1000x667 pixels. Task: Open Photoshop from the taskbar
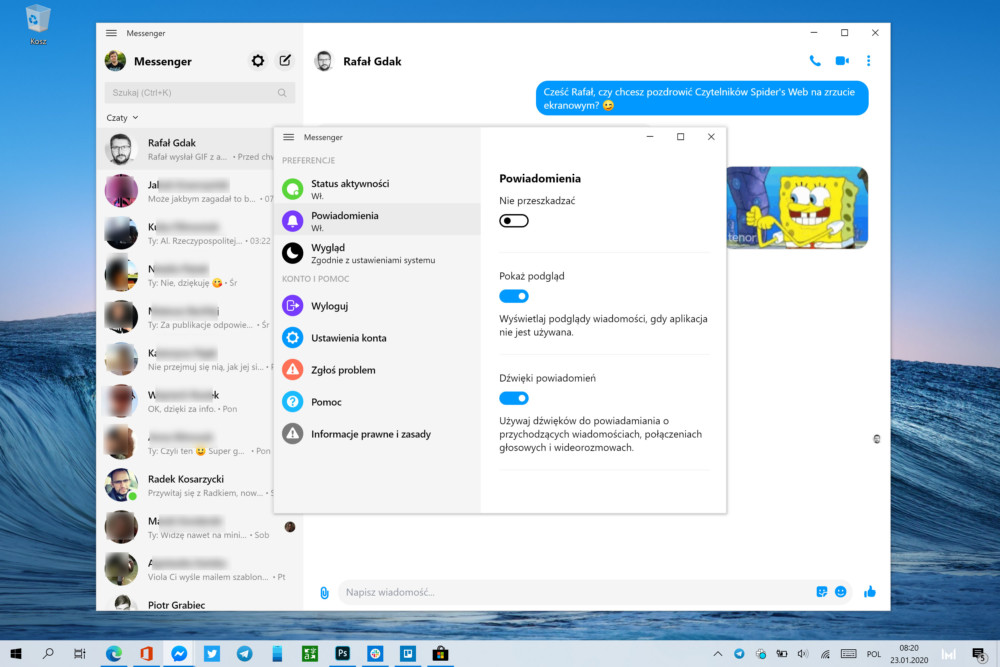(x=342, y=653)
